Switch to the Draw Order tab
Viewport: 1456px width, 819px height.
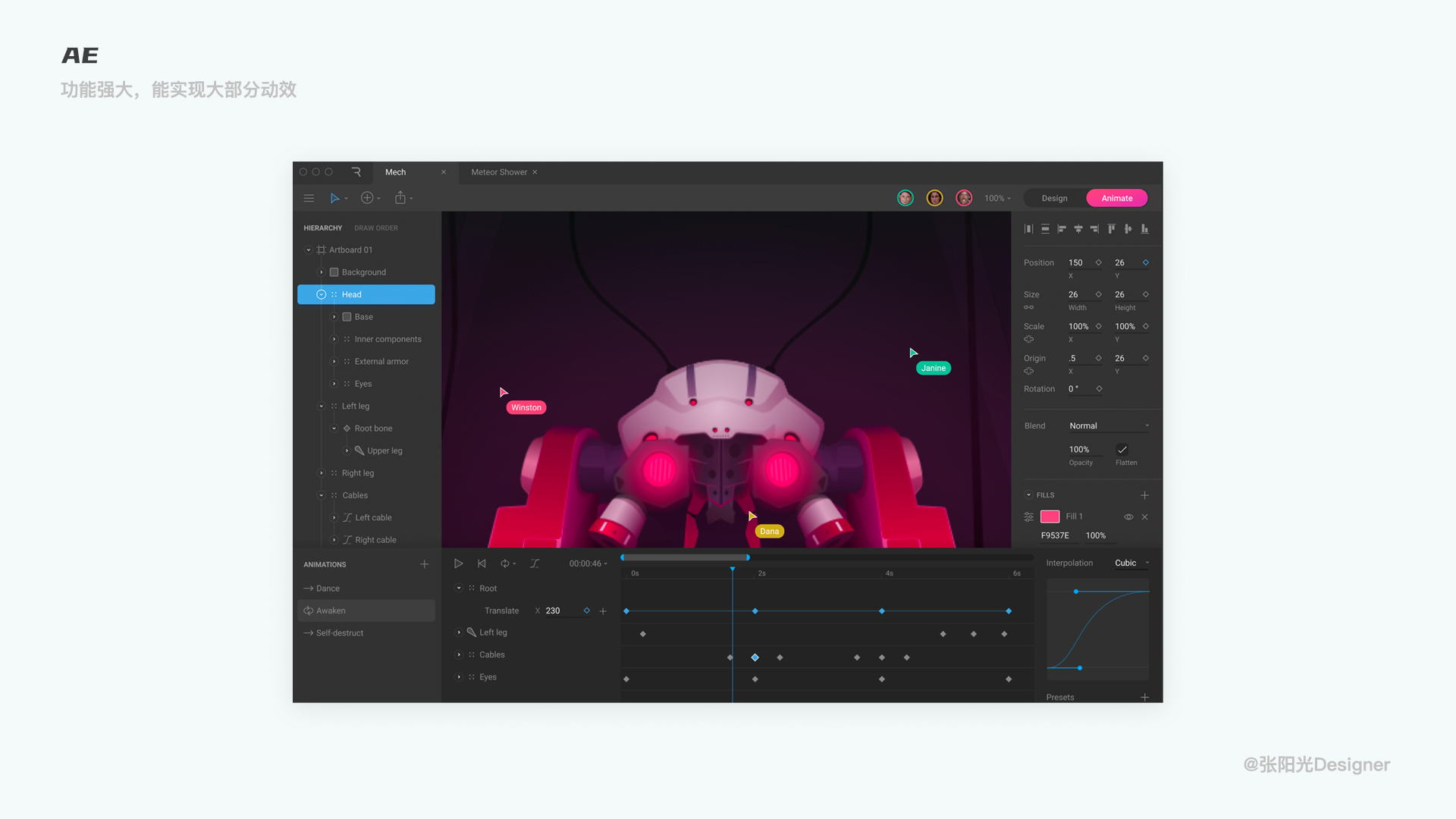375,228
